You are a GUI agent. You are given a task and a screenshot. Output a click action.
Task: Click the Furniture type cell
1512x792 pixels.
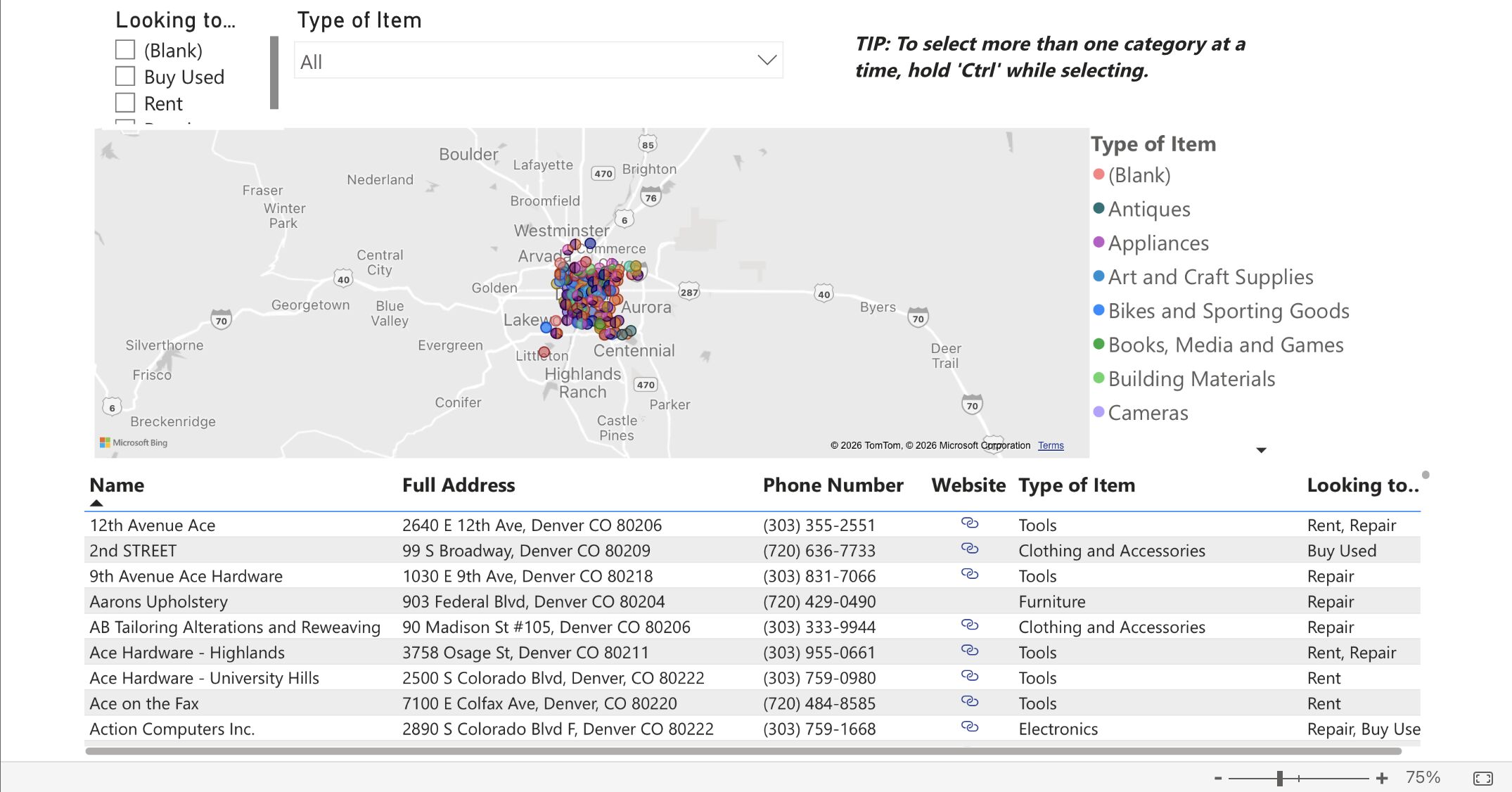tap(1052, 601)
